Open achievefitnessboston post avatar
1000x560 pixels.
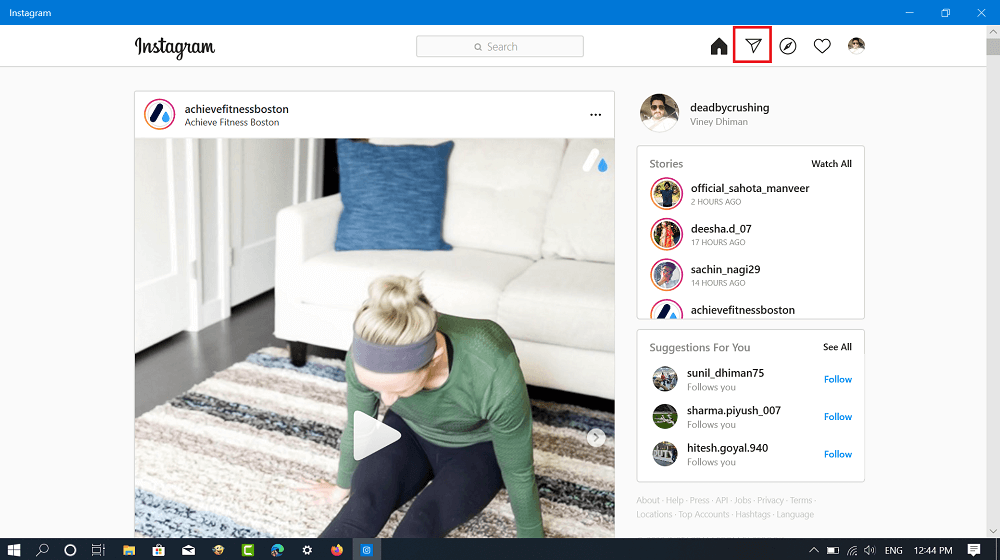[159, 115]
